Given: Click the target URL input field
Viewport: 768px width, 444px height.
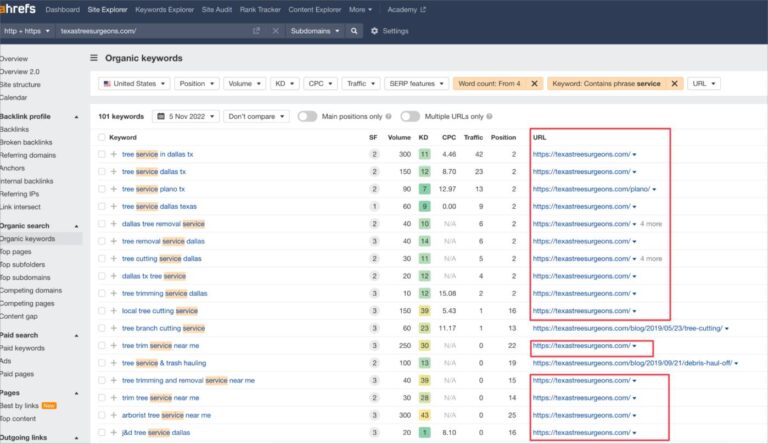Looking at the screenshot, I should pyautogui.click(x=154, y=31).
